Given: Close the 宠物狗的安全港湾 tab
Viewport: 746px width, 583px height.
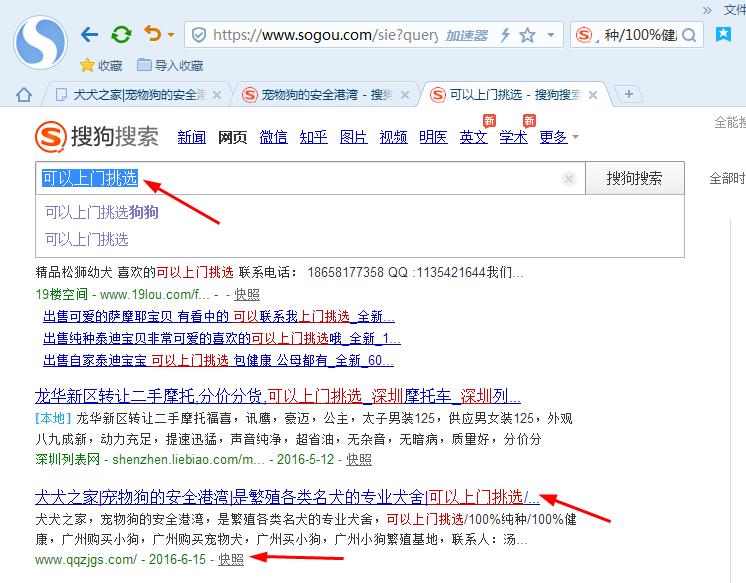Looking at the screenshot, I should point(405,95).
